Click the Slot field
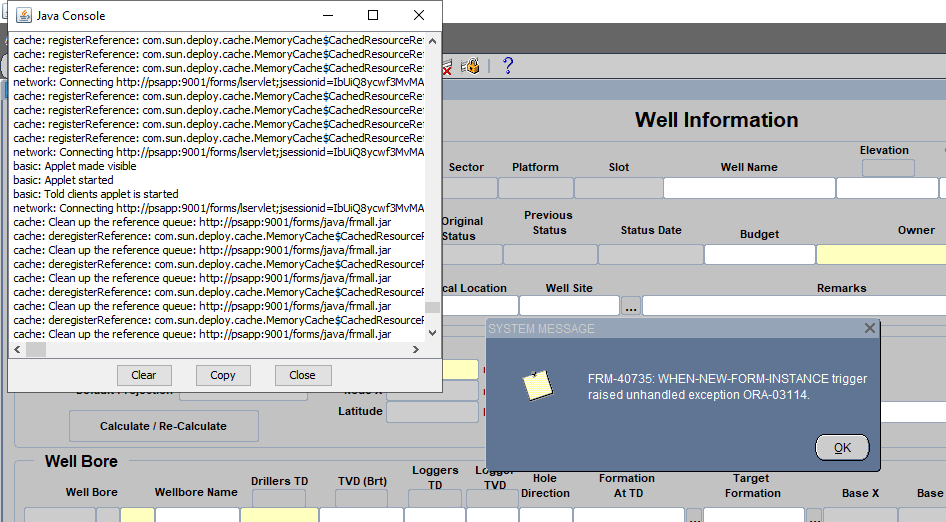 click(x=618, y=188)
